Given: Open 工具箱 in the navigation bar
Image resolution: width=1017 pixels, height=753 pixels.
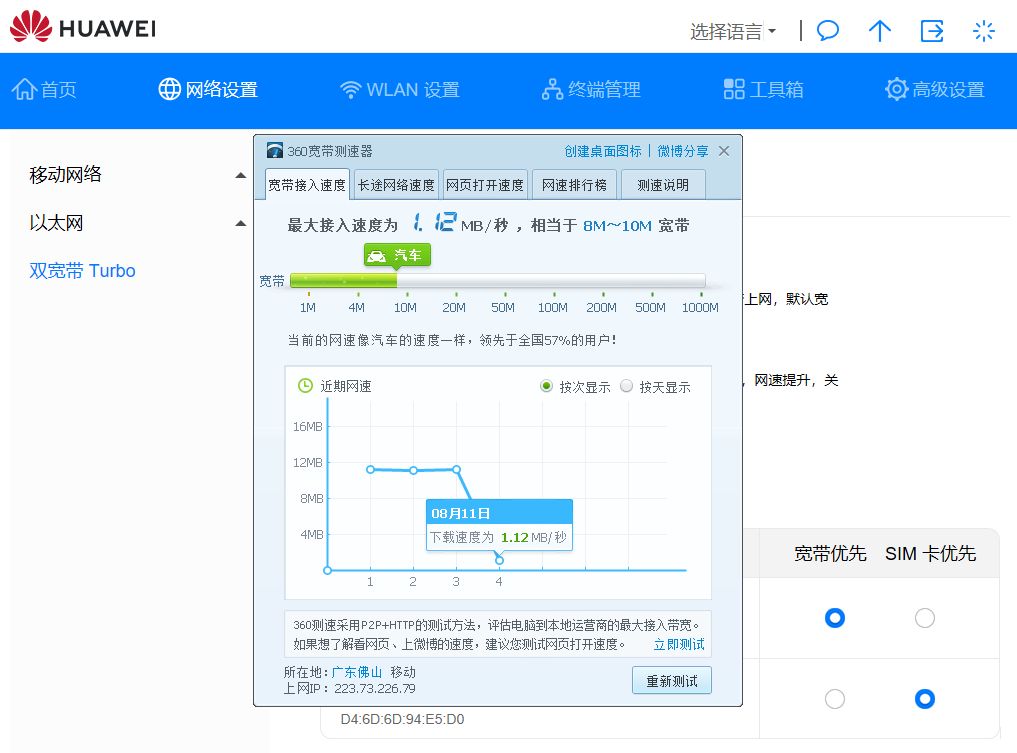Looking at the screenshot, I should 763,90.
